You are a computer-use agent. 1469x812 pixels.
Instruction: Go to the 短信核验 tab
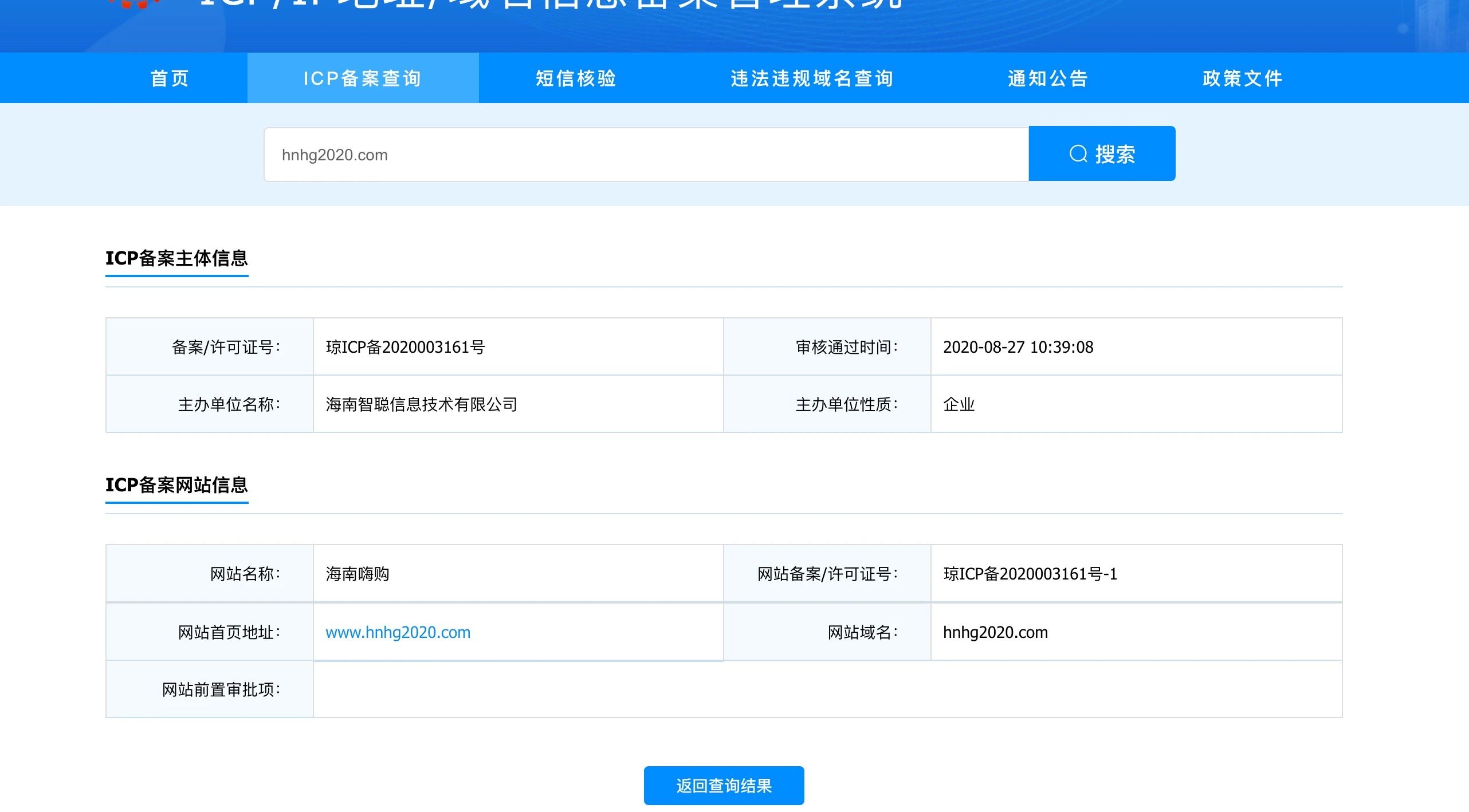[x=576, y=78]
